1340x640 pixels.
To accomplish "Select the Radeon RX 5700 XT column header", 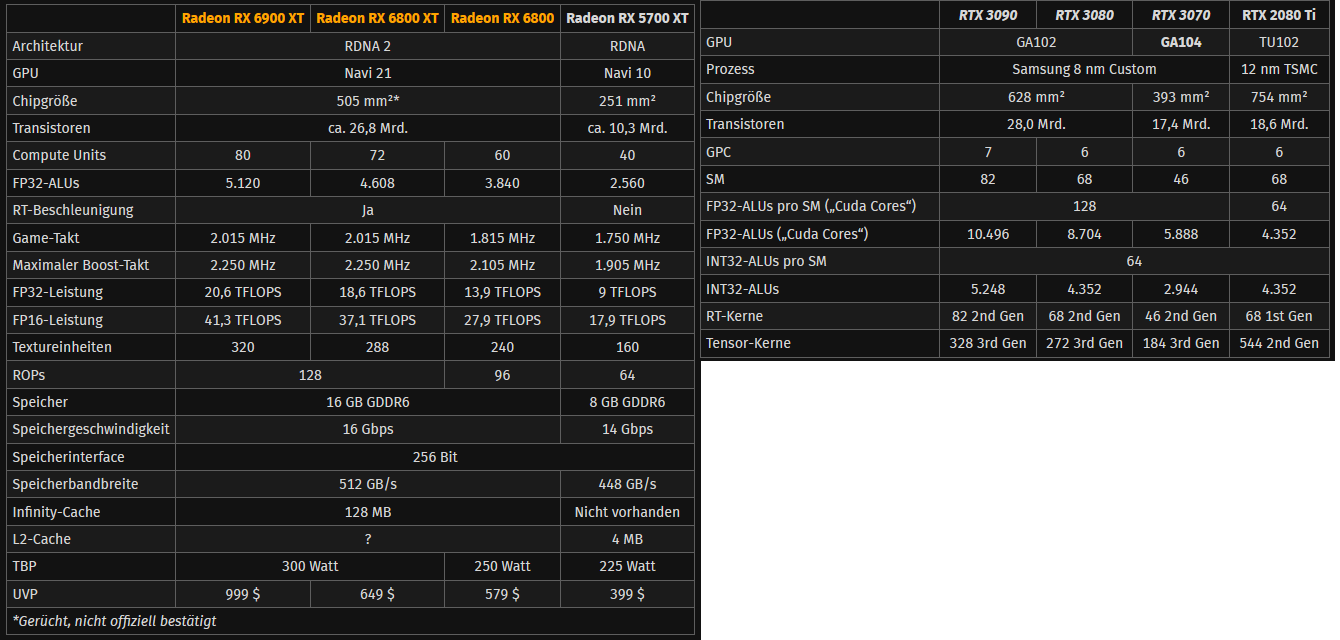I will [627, 18].
